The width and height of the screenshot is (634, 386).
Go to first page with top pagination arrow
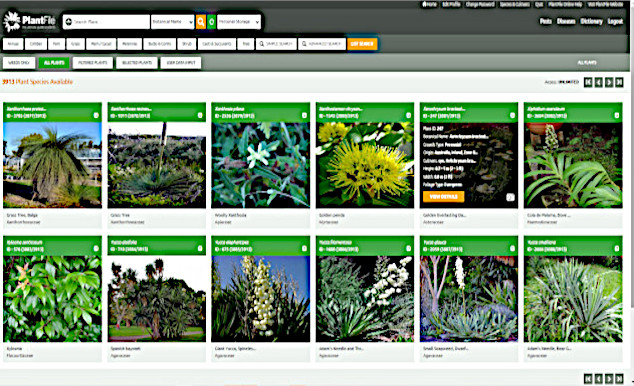tap(588, 82)
